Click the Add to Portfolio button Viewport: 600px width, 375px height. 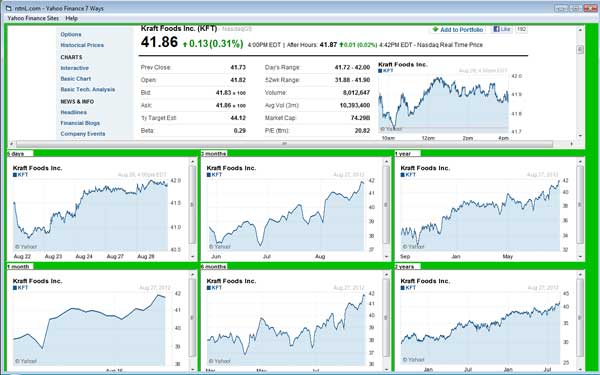[x=458, y=29]
